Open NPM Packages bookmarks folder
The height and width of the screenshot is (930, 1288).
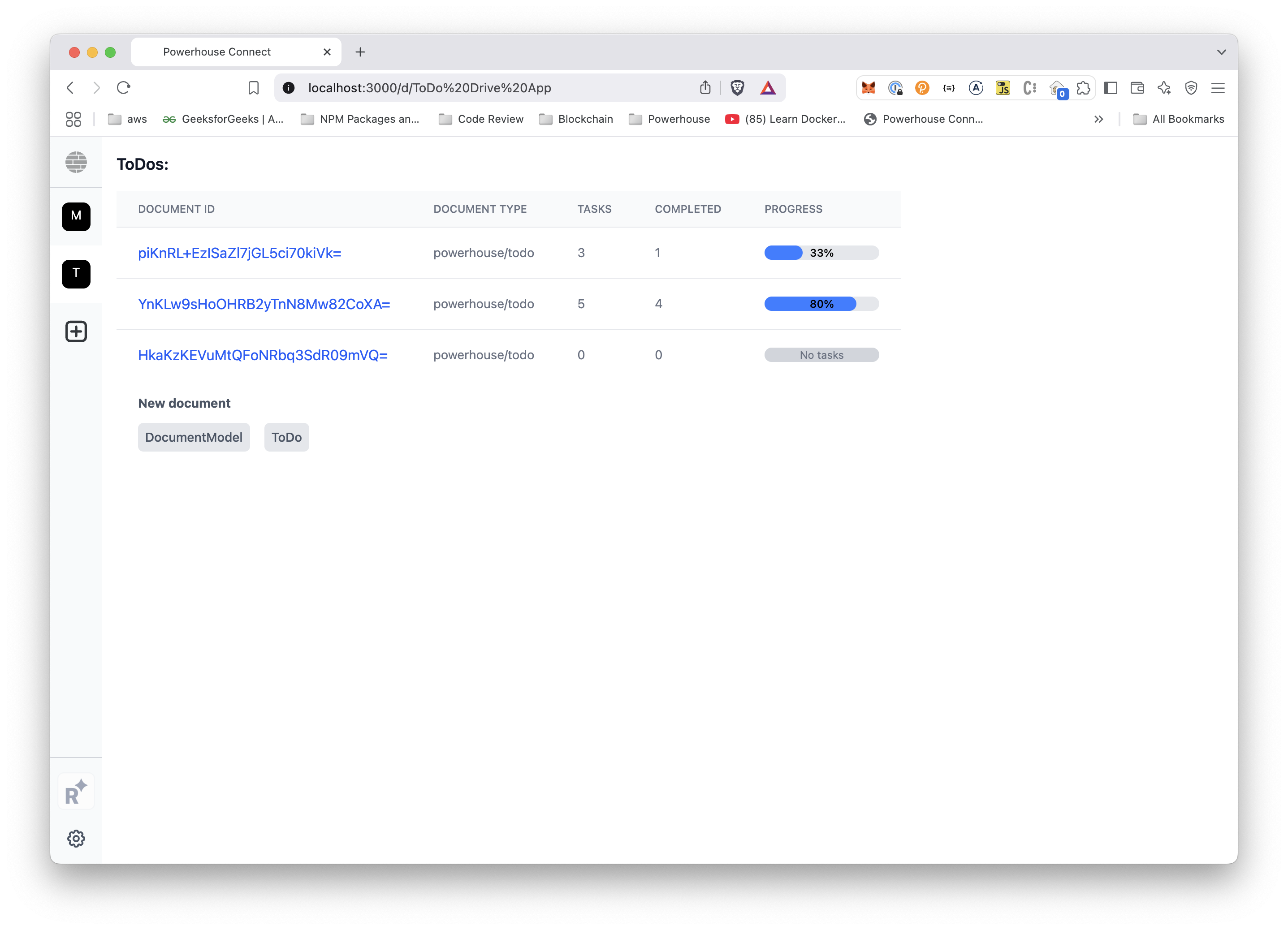coord(360,119)
